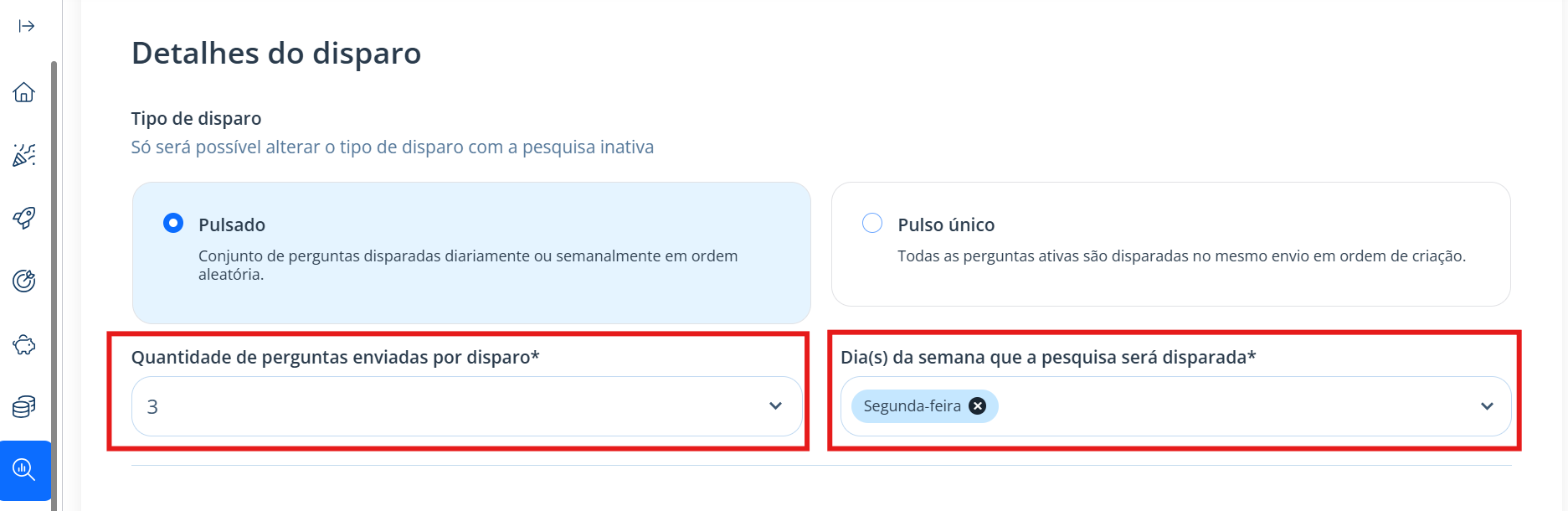The image size is (1568, 511).
Task: Click the sidebar vertical scrollbar
Action: pyautogui.click(x=54, y=285)
